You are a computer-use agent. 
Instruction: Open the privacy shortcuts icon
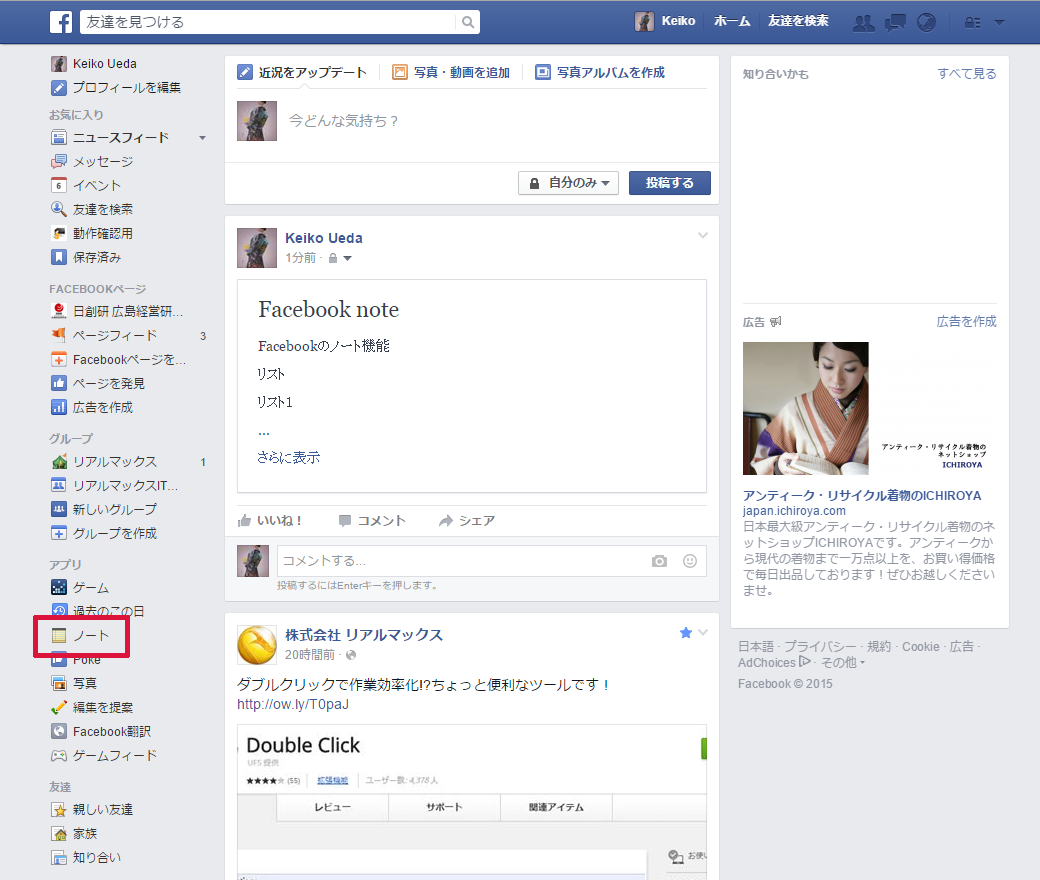[972, 23]
